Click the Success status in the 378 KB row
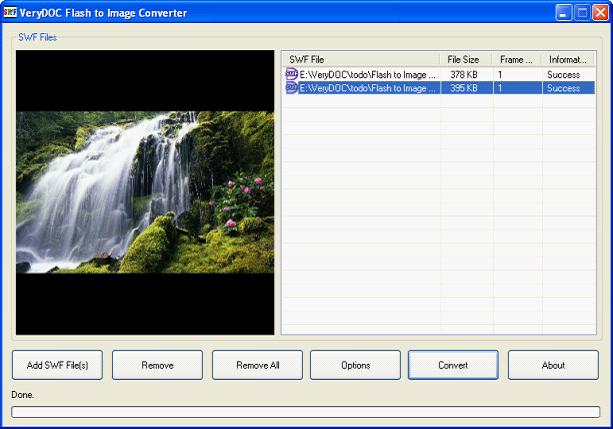The image size is (613, 429). 563,74
